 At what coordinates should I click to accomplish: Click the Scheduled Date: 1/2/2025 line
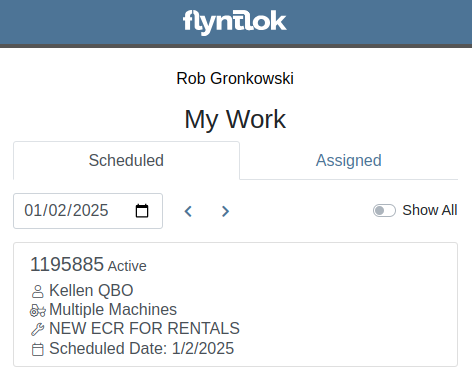tap(142, 349)
